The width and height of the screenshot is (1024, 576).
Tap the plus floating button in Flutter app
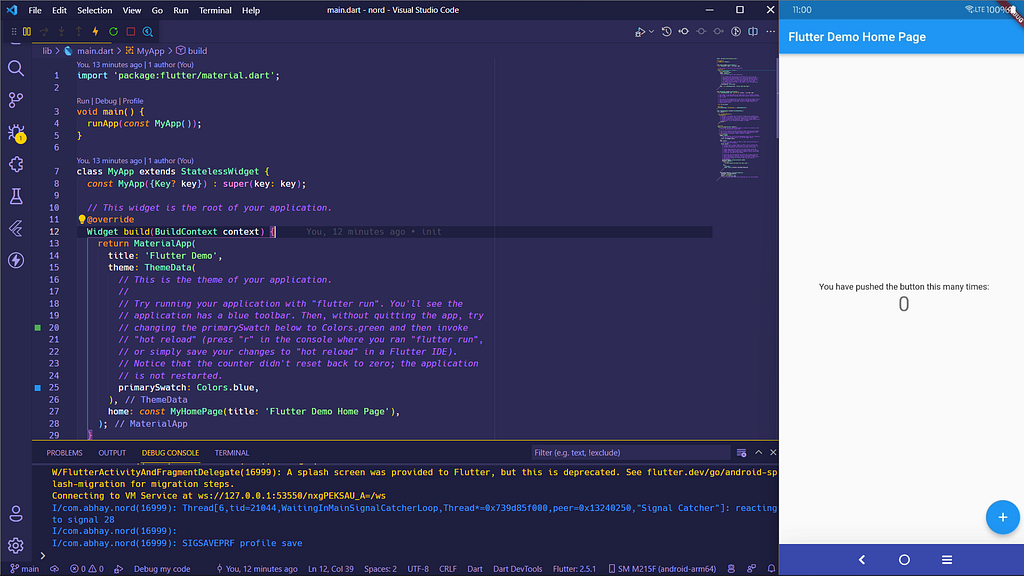pyautogui.click(x=1002, y=517)
